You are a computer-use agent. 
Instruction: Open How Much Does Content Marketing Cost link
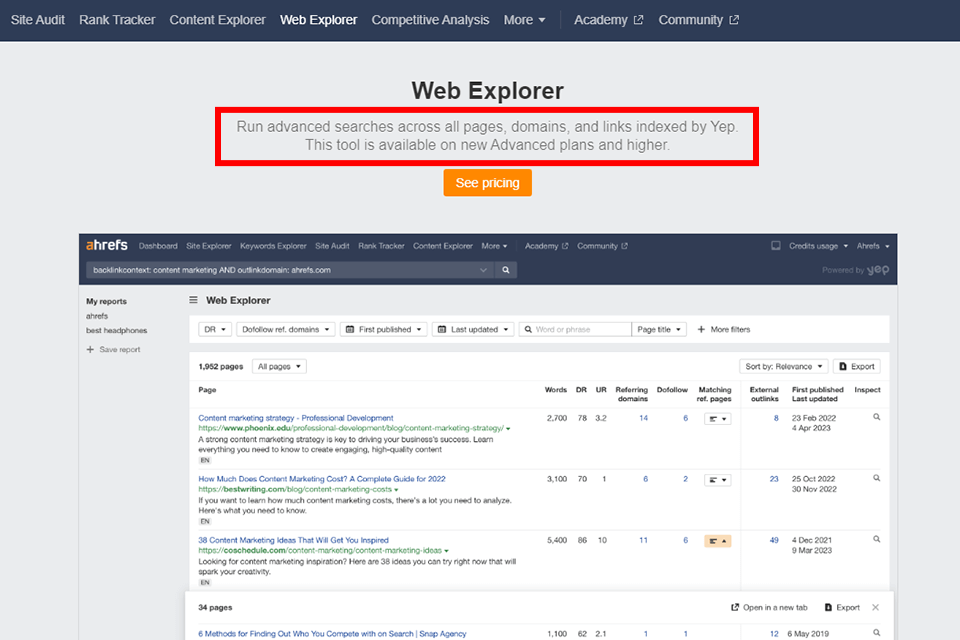(x=322, y=479)
